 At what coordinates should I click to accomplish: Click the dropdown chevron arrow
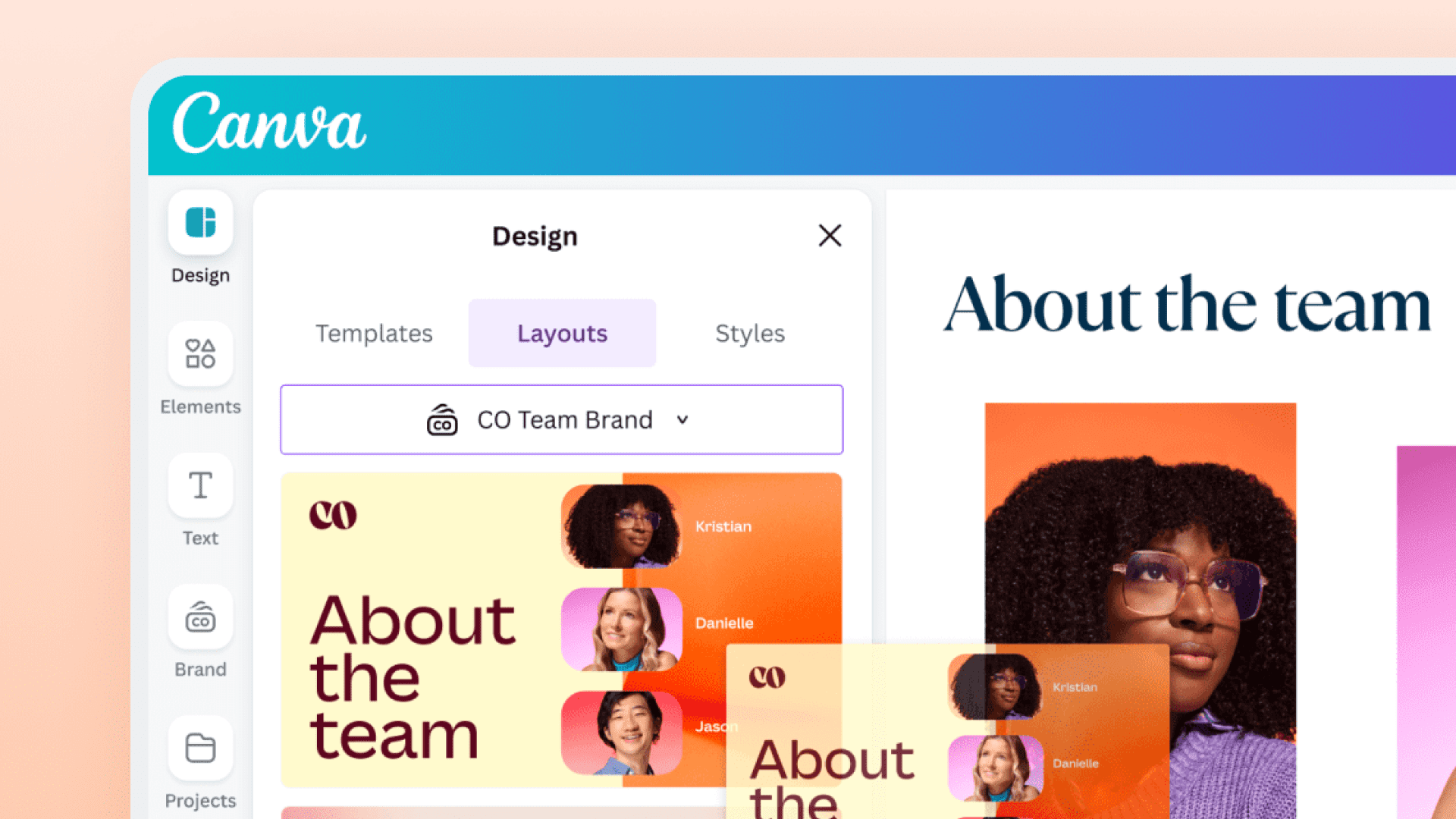(x=682, y=419)
